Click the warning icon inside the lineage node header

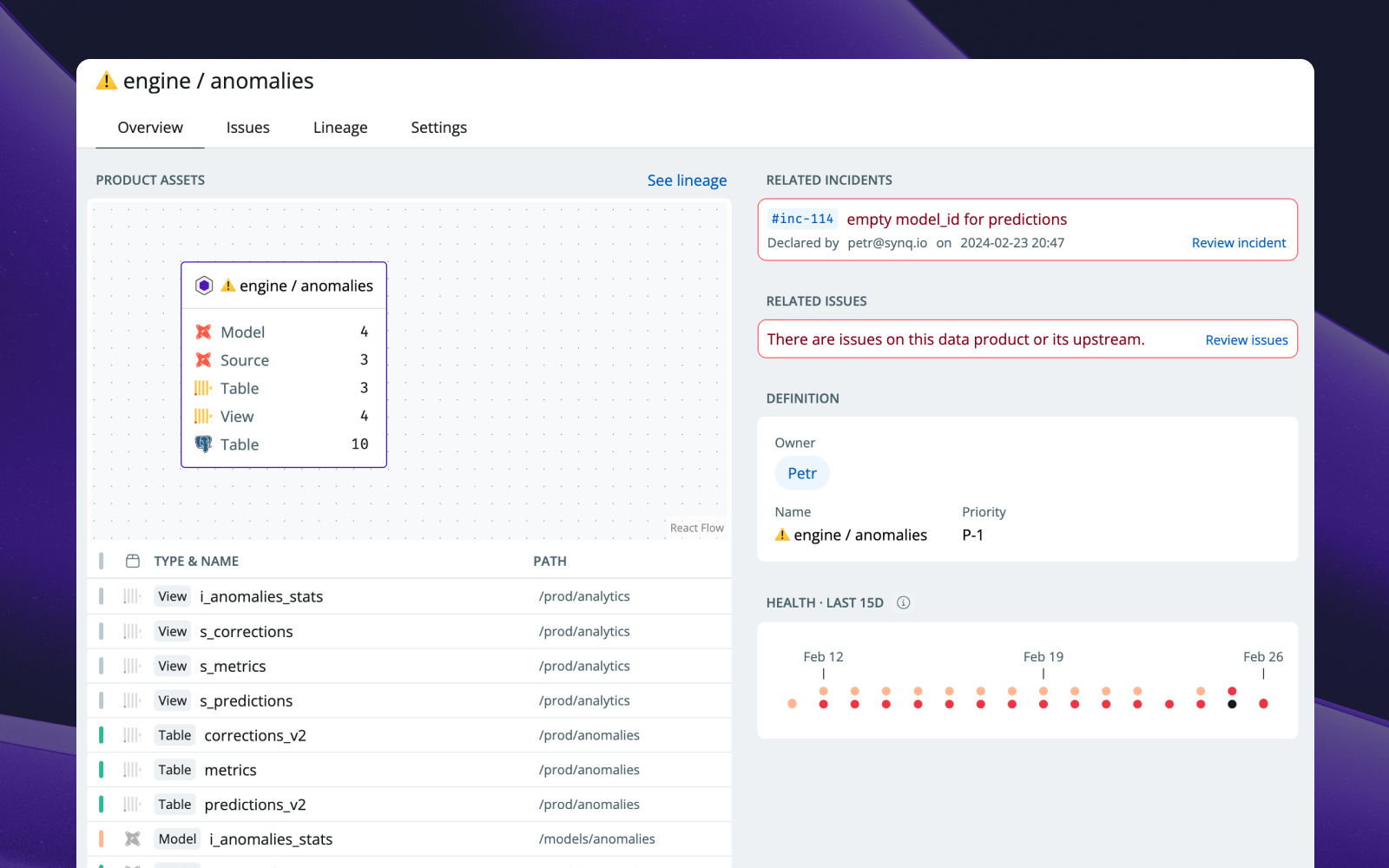(228, 286)
